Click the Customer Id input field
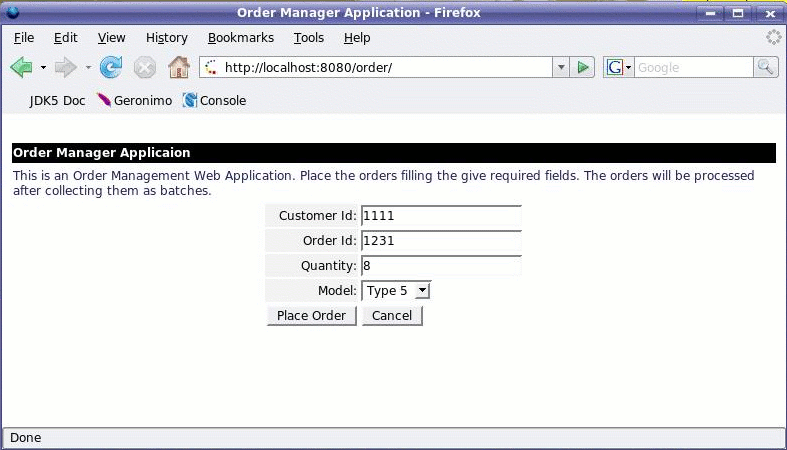Viewport: 787px width, 450px height. click(441, 216)
